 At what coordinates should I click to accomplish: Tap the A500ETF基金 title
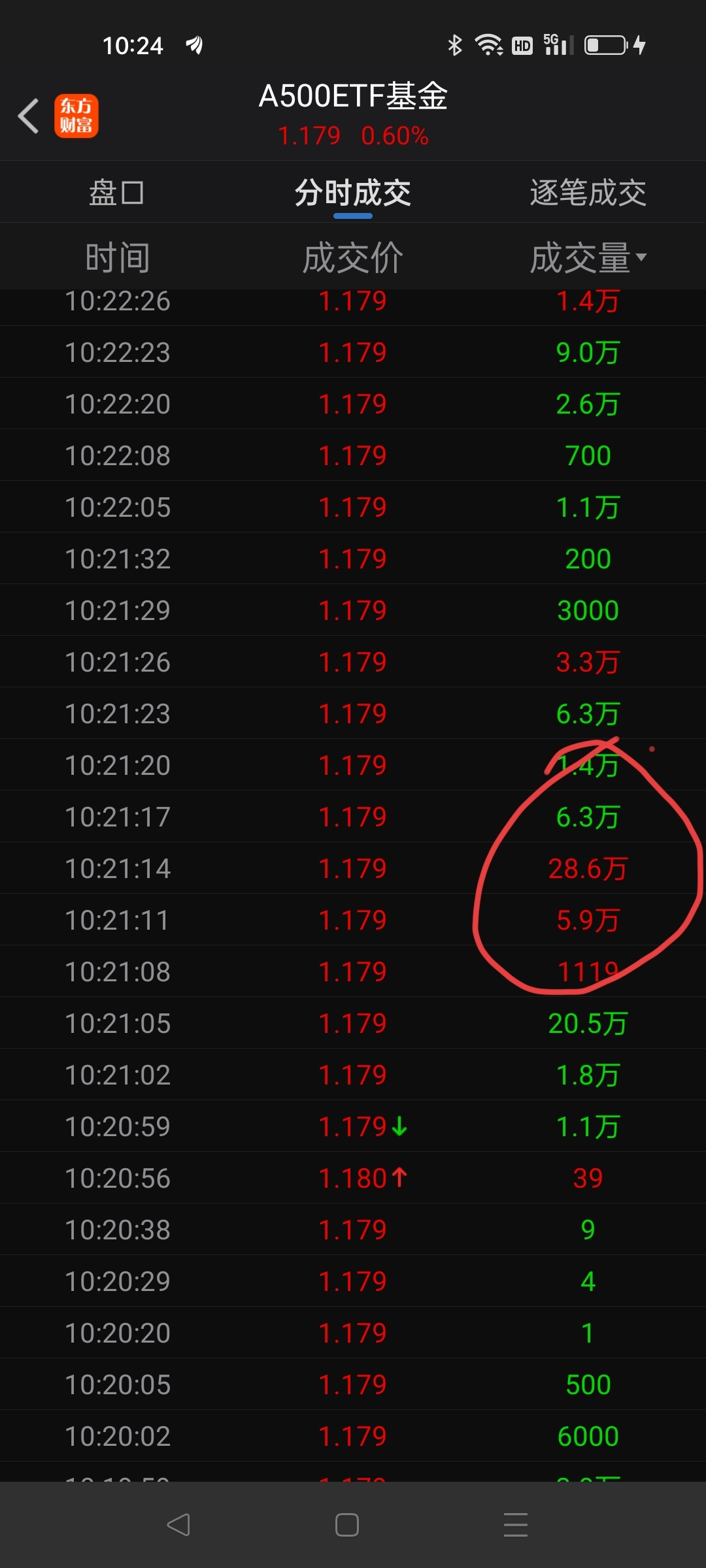(353, 96)
